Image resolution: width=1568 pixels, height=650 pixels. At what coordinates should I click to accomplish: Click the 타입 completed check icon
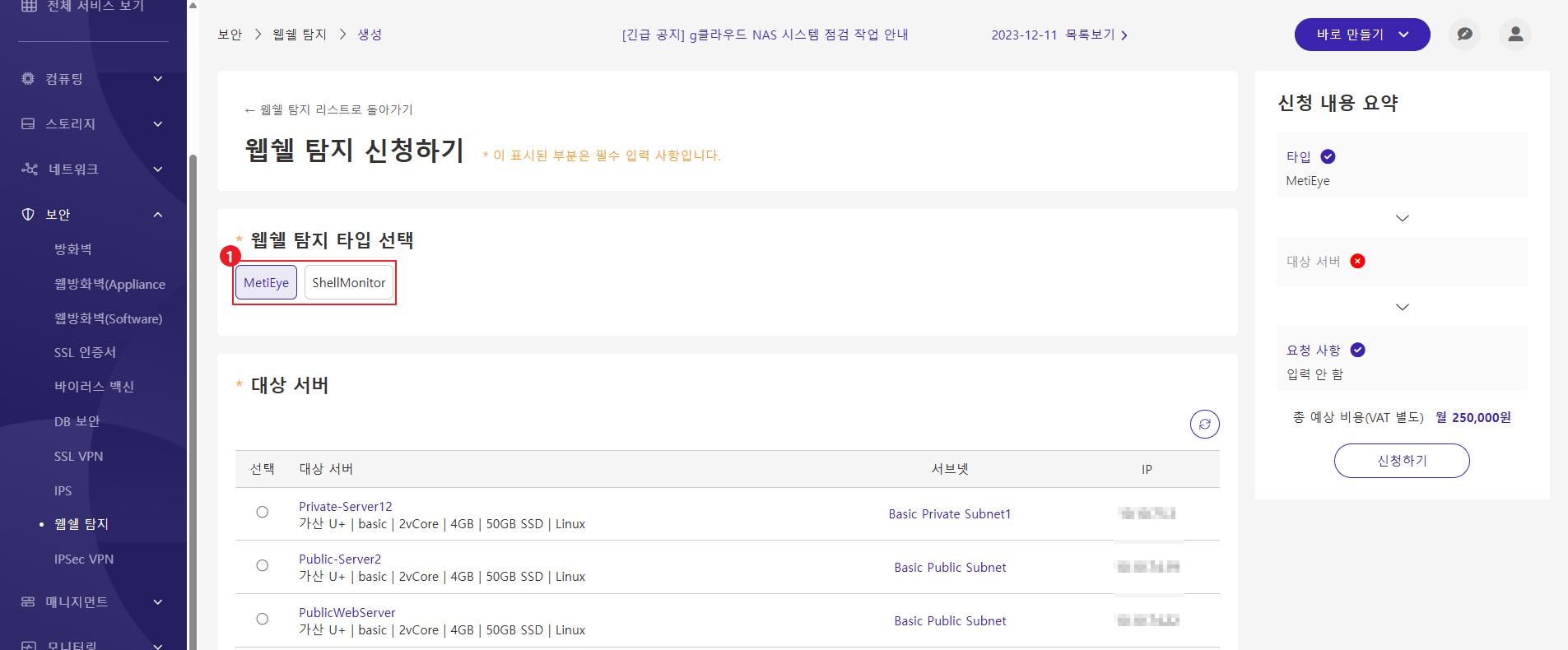[x=1328, y=156]
